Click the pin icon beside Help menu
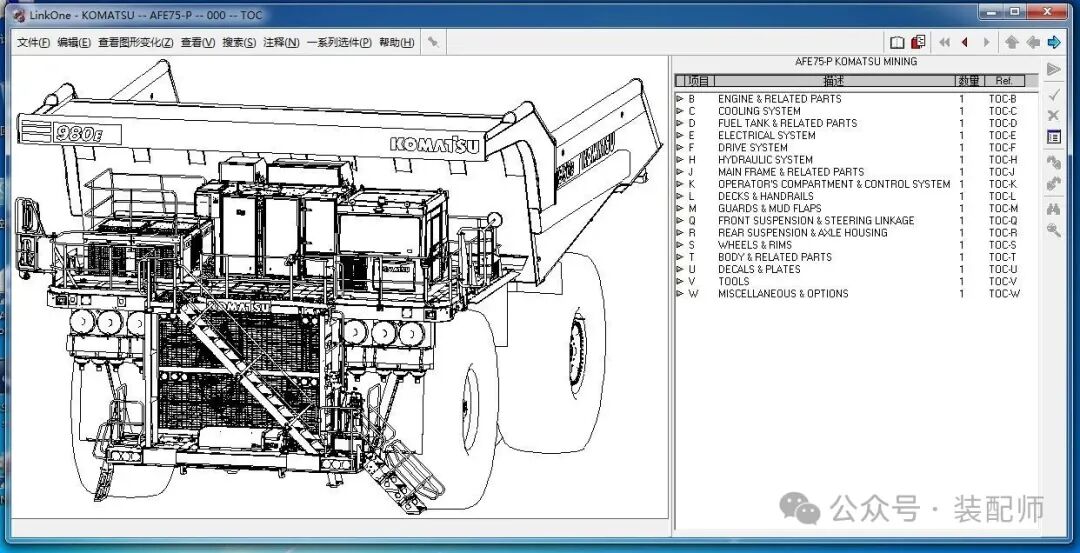The width and height of the screenshot is (1080, 553). point(433,42)
